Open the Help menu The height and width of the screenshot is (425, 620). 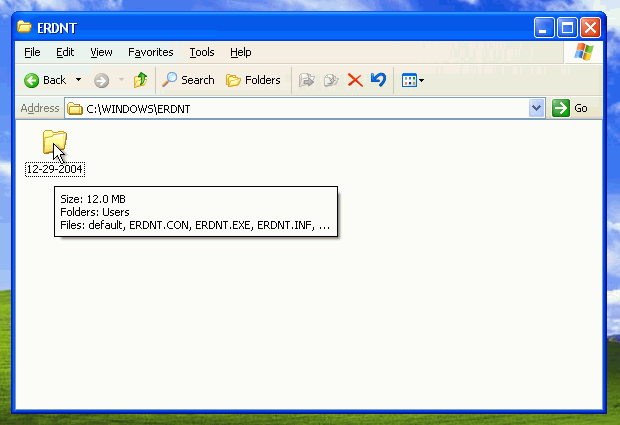point(240,52)
